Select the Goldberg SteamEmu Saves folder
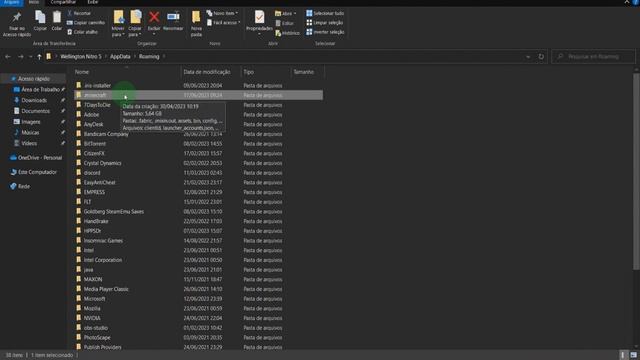The height and width of the screenshot is (360, 640). [x=114, y=211]
